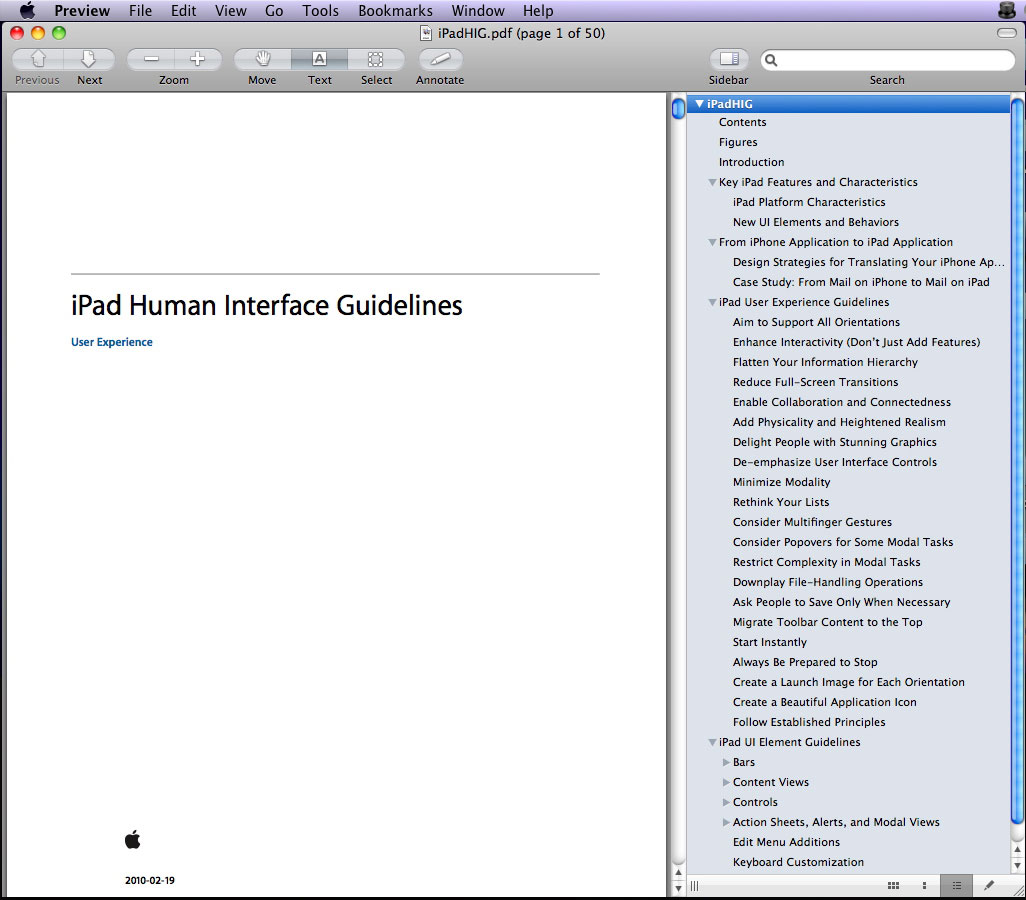The width and height of the screenshot is (1026, 900).
Task: Jump to Figures in the outline
Action: coord(738,142)
